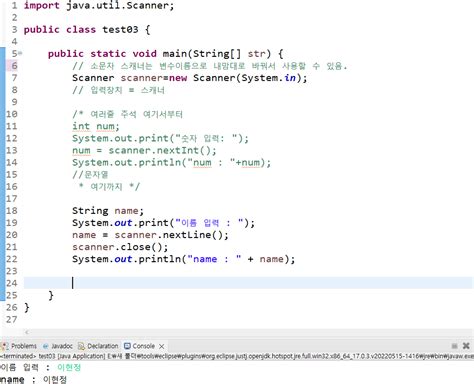Collapse the main method fold marker at line 5
The image size is (474, 384).
point(20,53)
